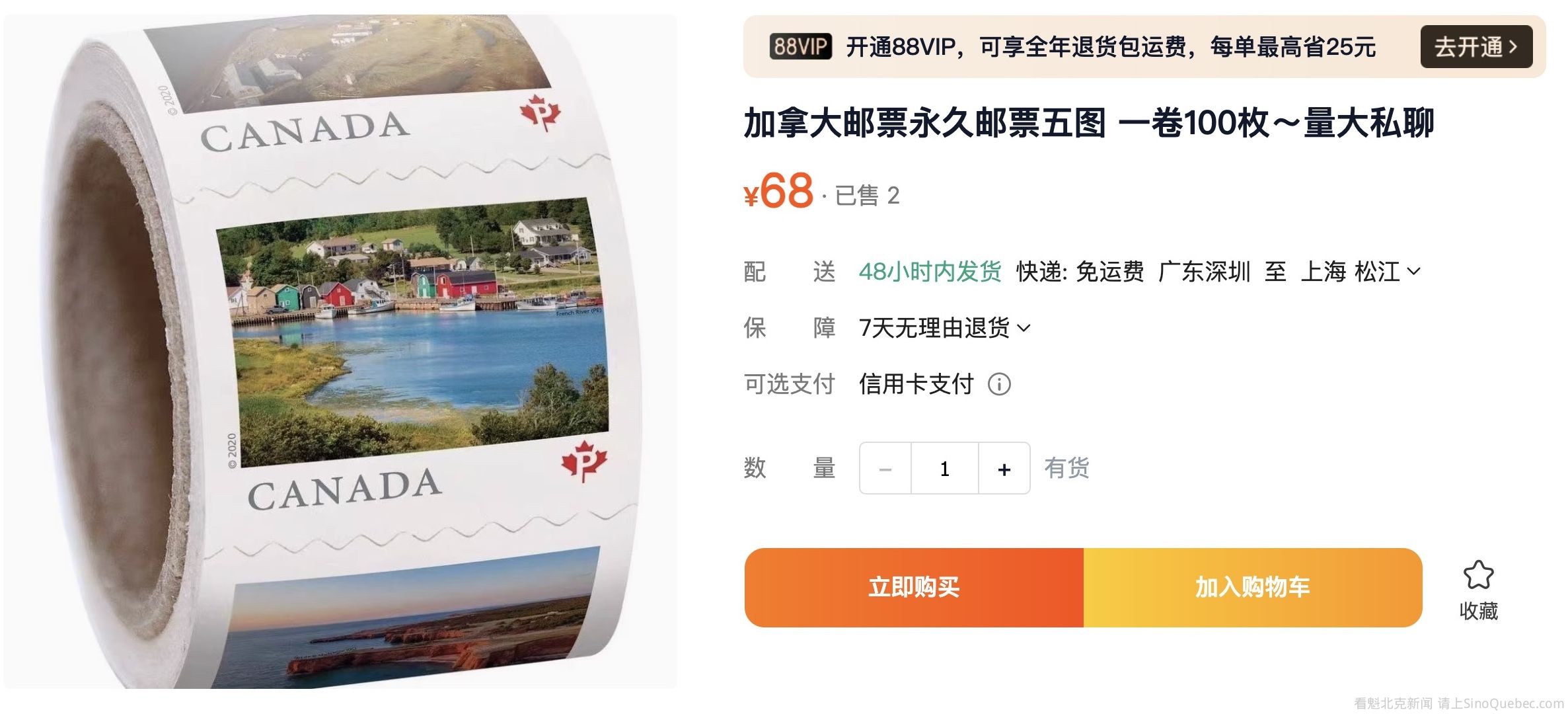Screen dimensions: 1568x714
Task: Open the Canada stamp roll product image
Action: [x=340, y=352]
